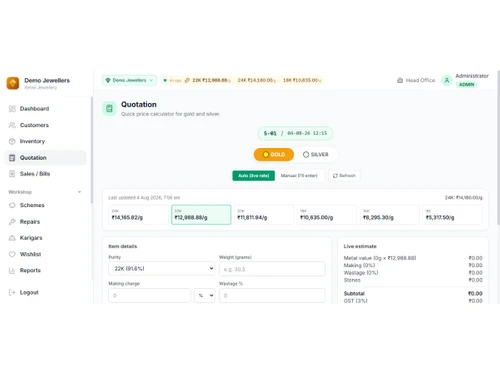
Task: Select the ₹11,811.94/g rate card
Action: (x=264, y=215)
